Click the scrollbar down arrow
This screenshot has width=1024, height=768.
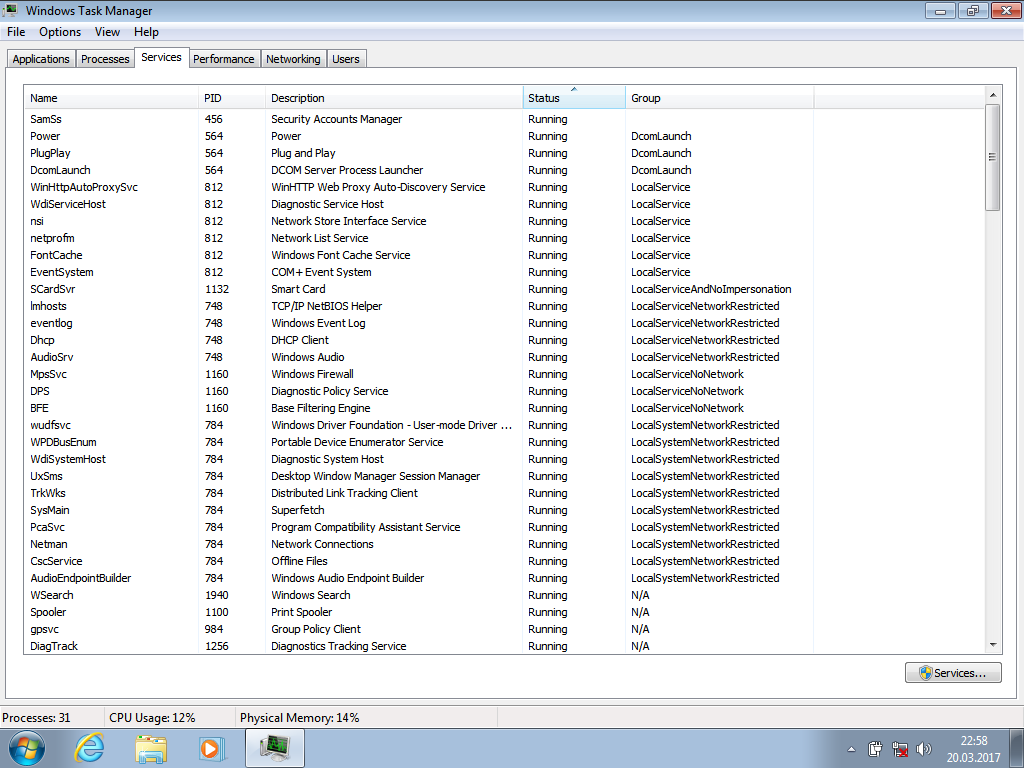pos(993,645)
